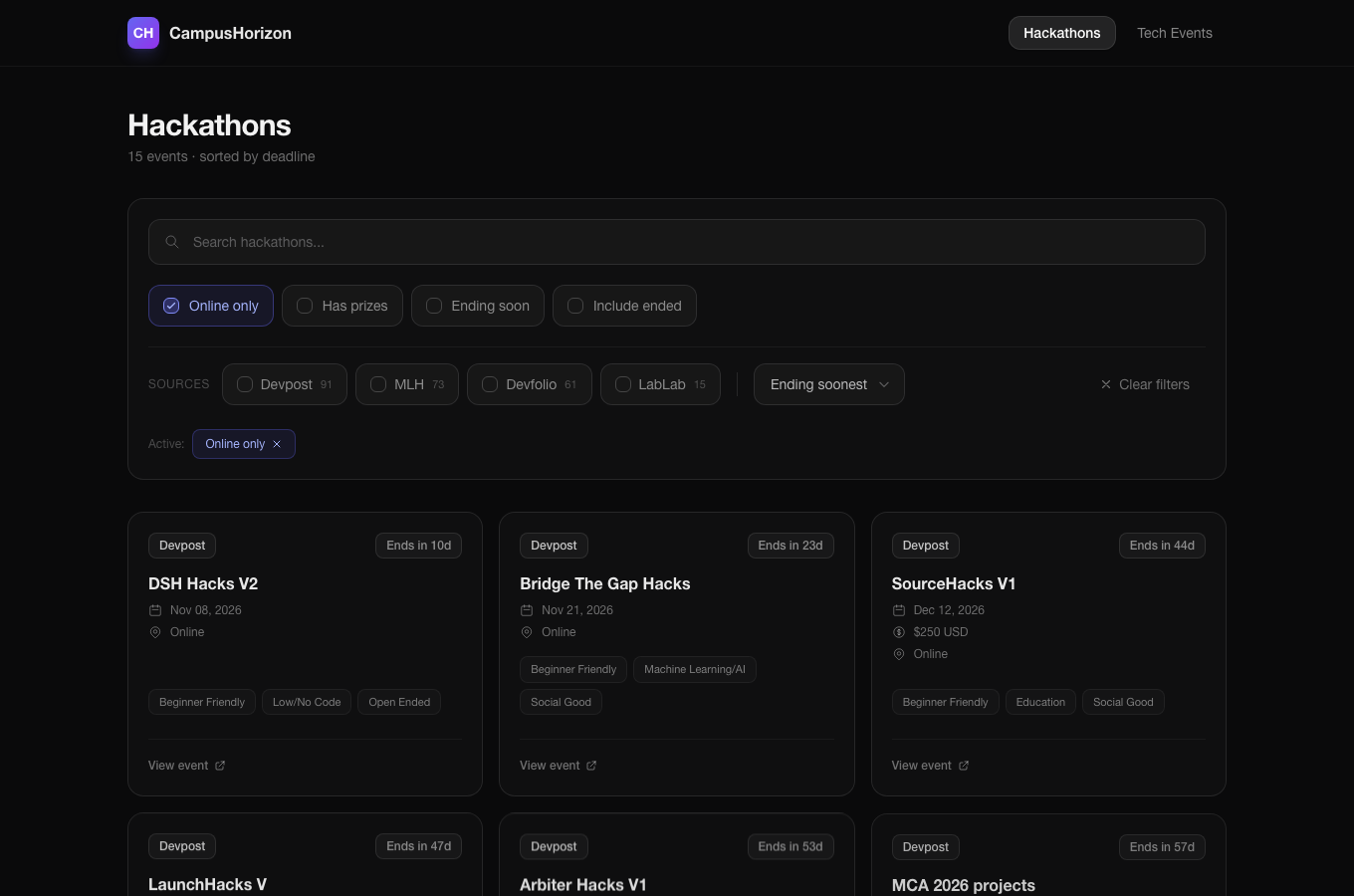Image resolution: width=1354 pixels, height=896 pixels.
Task: Click the search magnifier icon
Action: pos(172,242)
